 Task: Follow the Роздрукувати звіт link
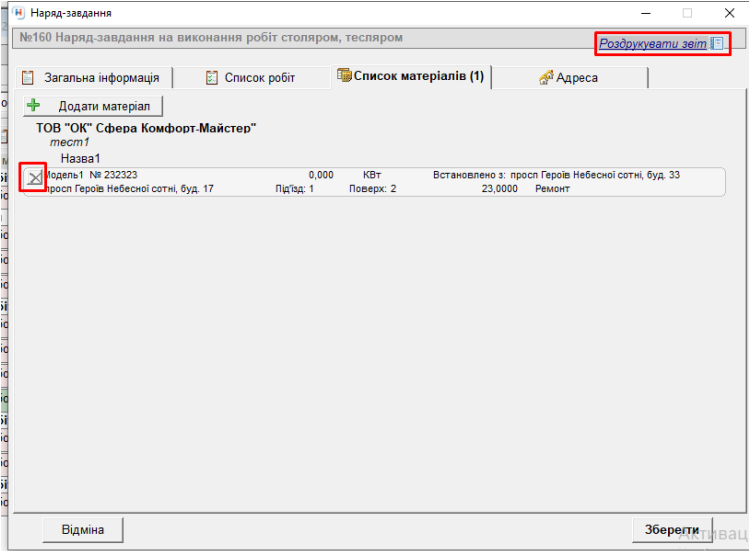[652, 44]
